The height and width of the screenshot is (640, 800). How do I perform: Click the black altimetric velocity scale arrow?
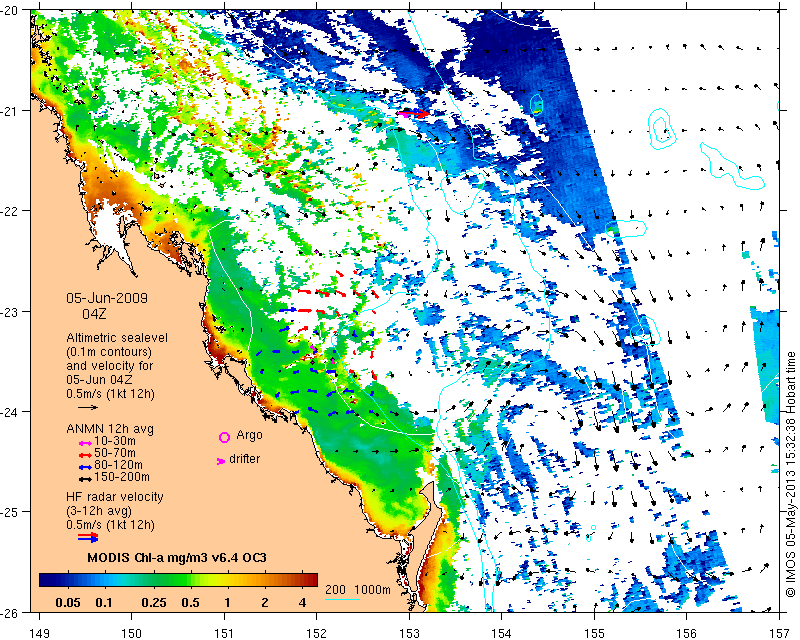pos(88,408)
